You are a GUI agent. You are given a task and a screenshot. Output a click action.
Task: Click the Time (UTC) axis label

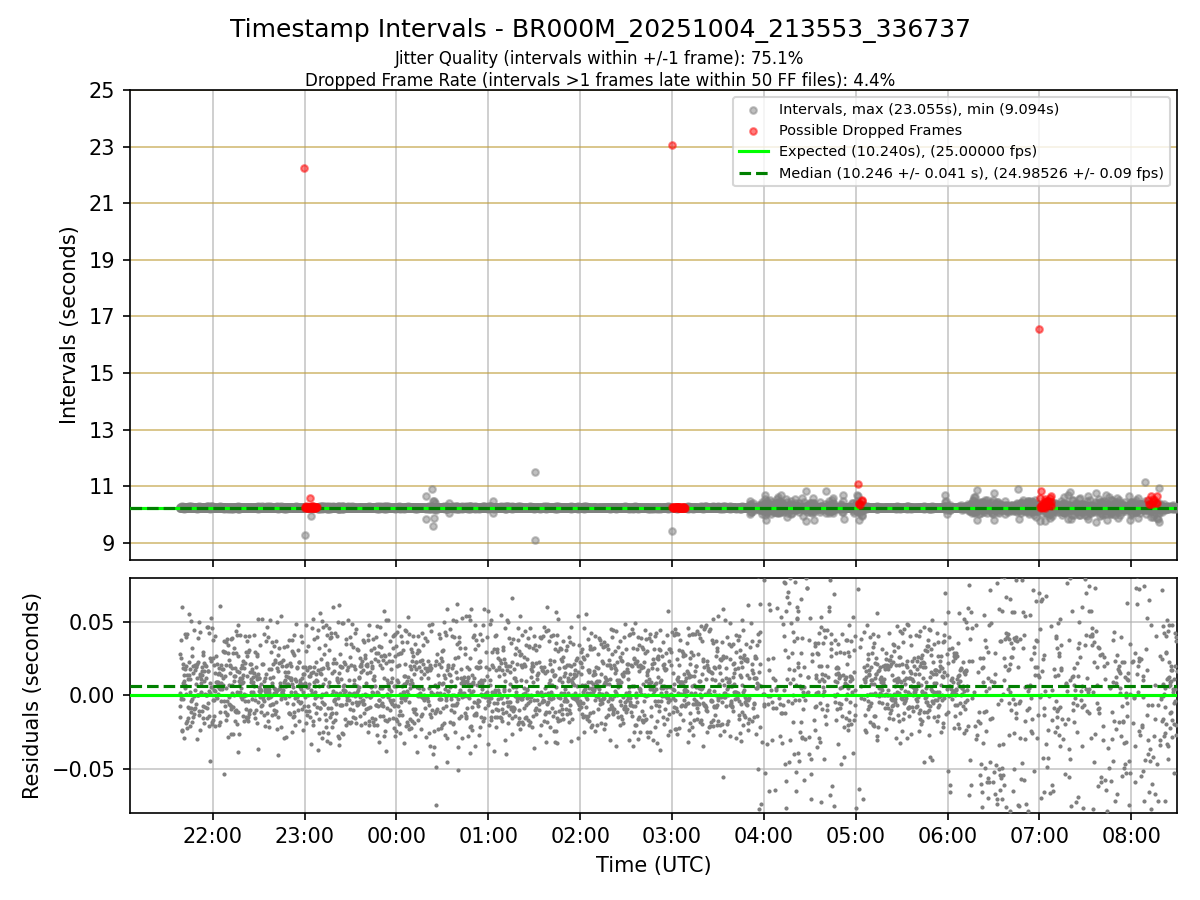click(653, 865)
